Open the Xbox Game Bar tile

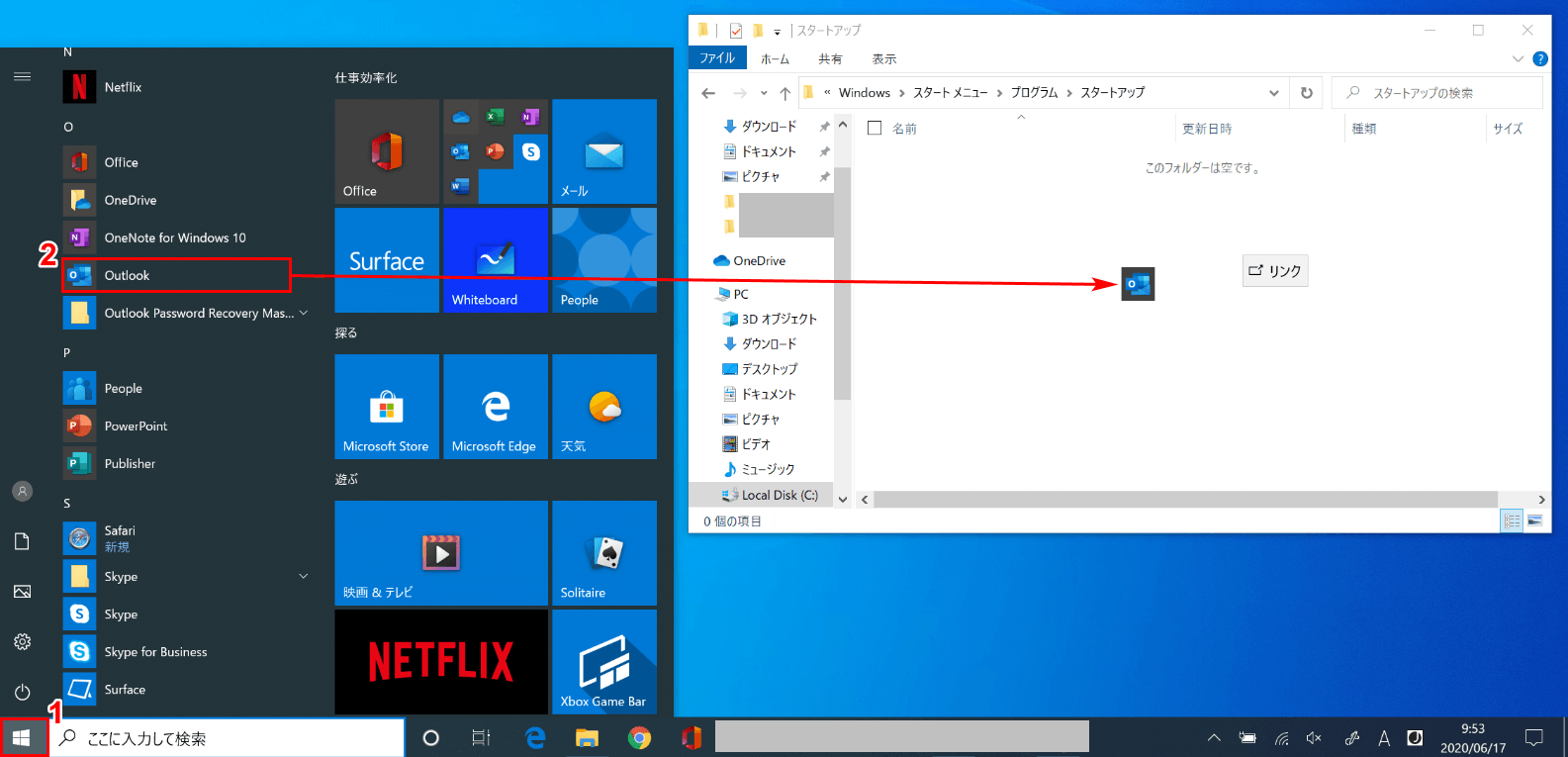[604, 662]
